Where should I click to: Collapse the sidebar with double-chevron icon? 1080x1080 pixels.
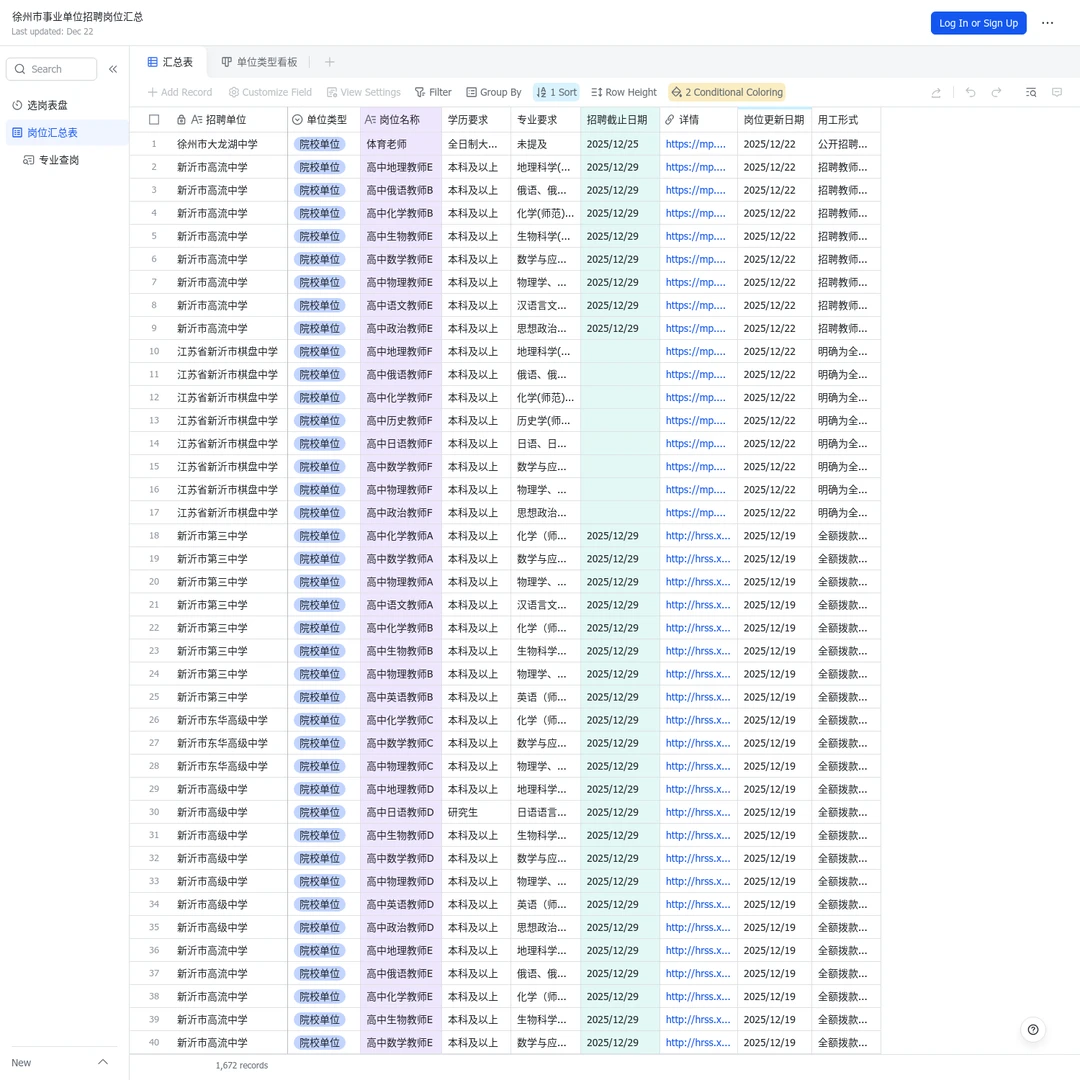click(x=113, y=69)
